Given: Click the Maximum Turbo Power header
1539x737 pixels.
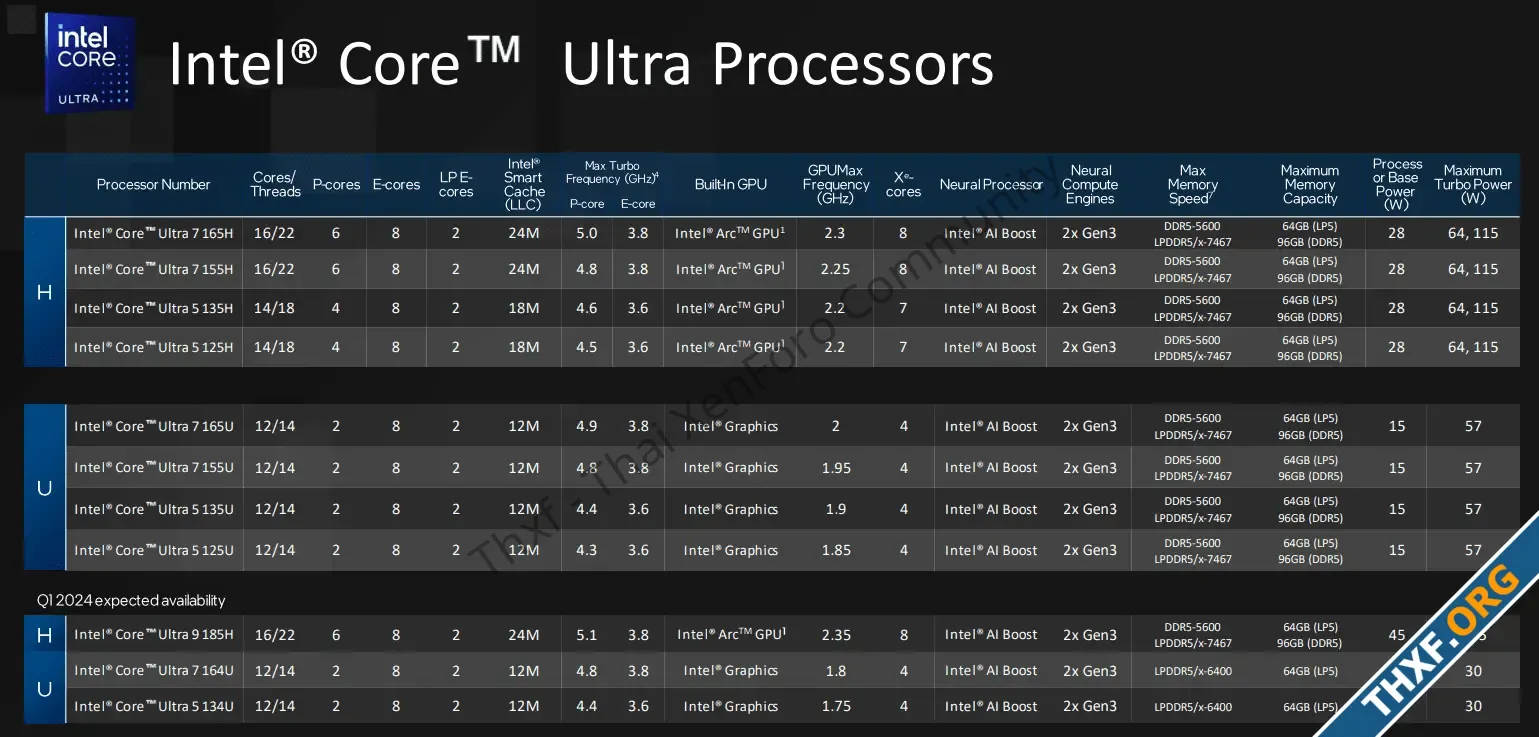Looking at the screenshot, I should point(1473,184).
